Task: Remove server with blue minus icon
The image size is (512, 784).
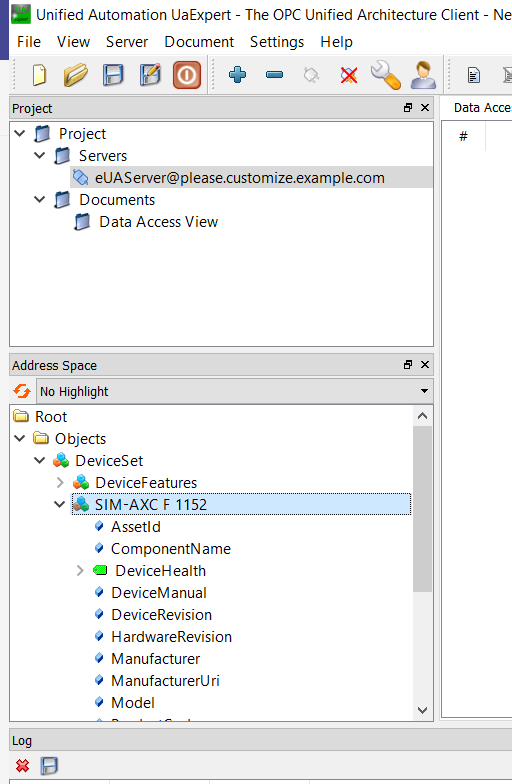Action: click(x=274, y=75)
